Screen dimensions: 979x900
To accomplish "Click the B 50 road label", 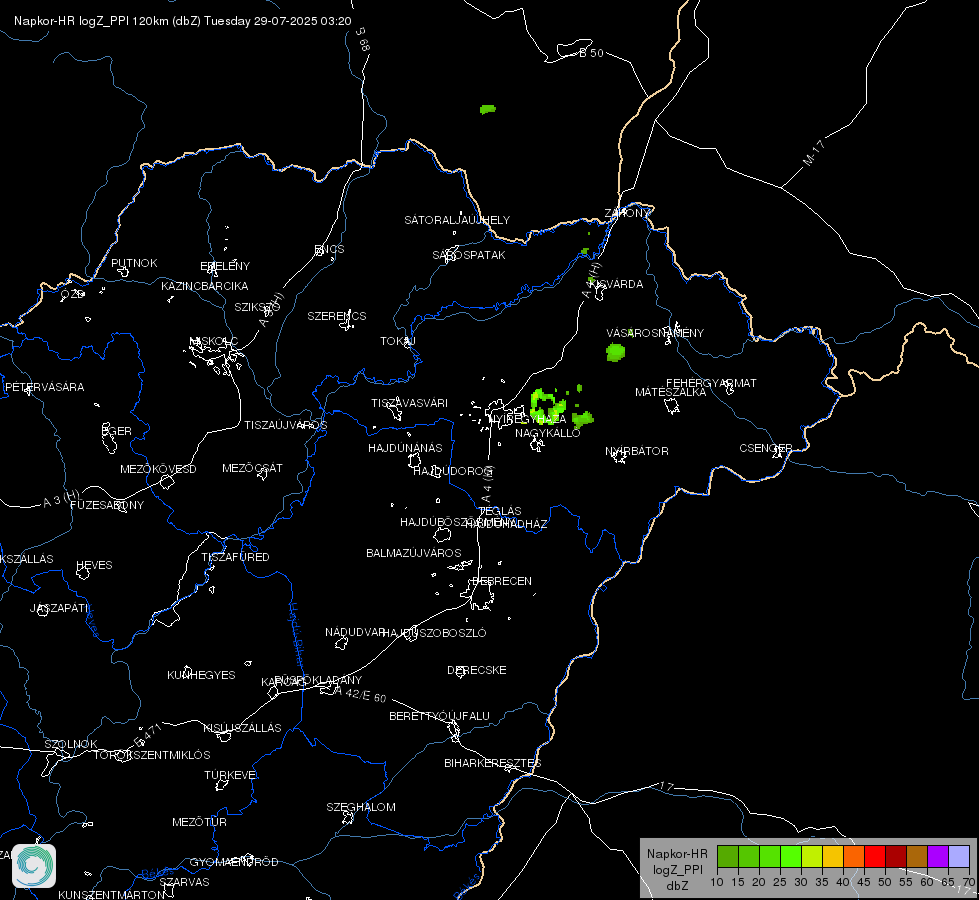I will 591,53.
